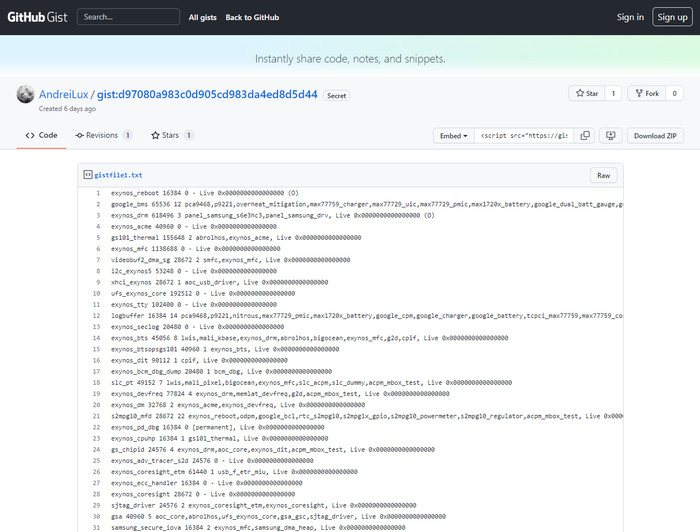
Task: Click the 'gs_chipid 24576' line text
Action: coord(273,450)
